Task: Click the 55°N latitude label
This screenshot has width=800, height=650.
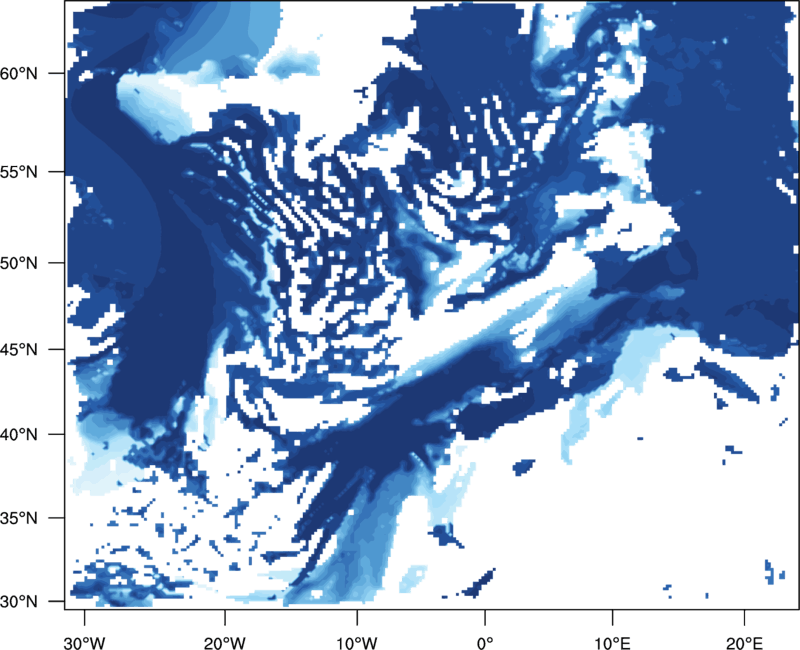Action: tap(19, 172)
